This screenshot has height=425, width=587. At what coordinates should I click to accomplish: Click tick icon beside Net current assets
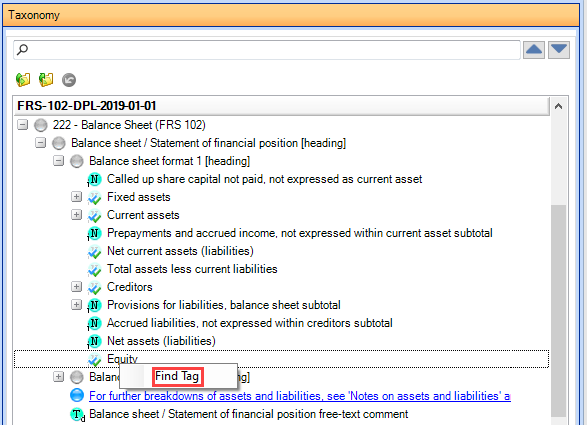(x=94, y=252)
